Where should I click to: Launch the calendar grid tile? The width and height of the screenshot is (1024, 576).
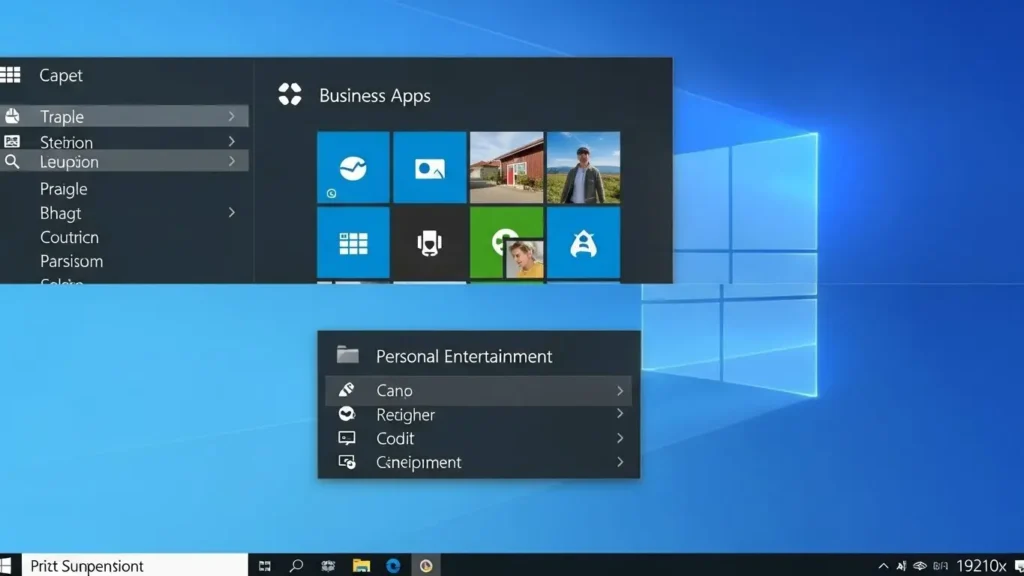coord(353,243)
